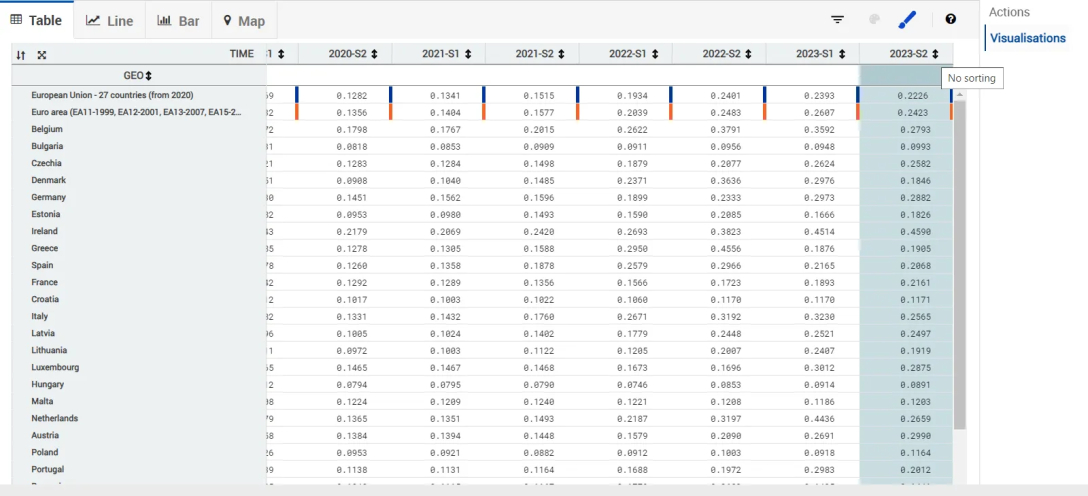Open the Map visualisation tab
This screenshot has width=1088, height=496.
(244, 21)
